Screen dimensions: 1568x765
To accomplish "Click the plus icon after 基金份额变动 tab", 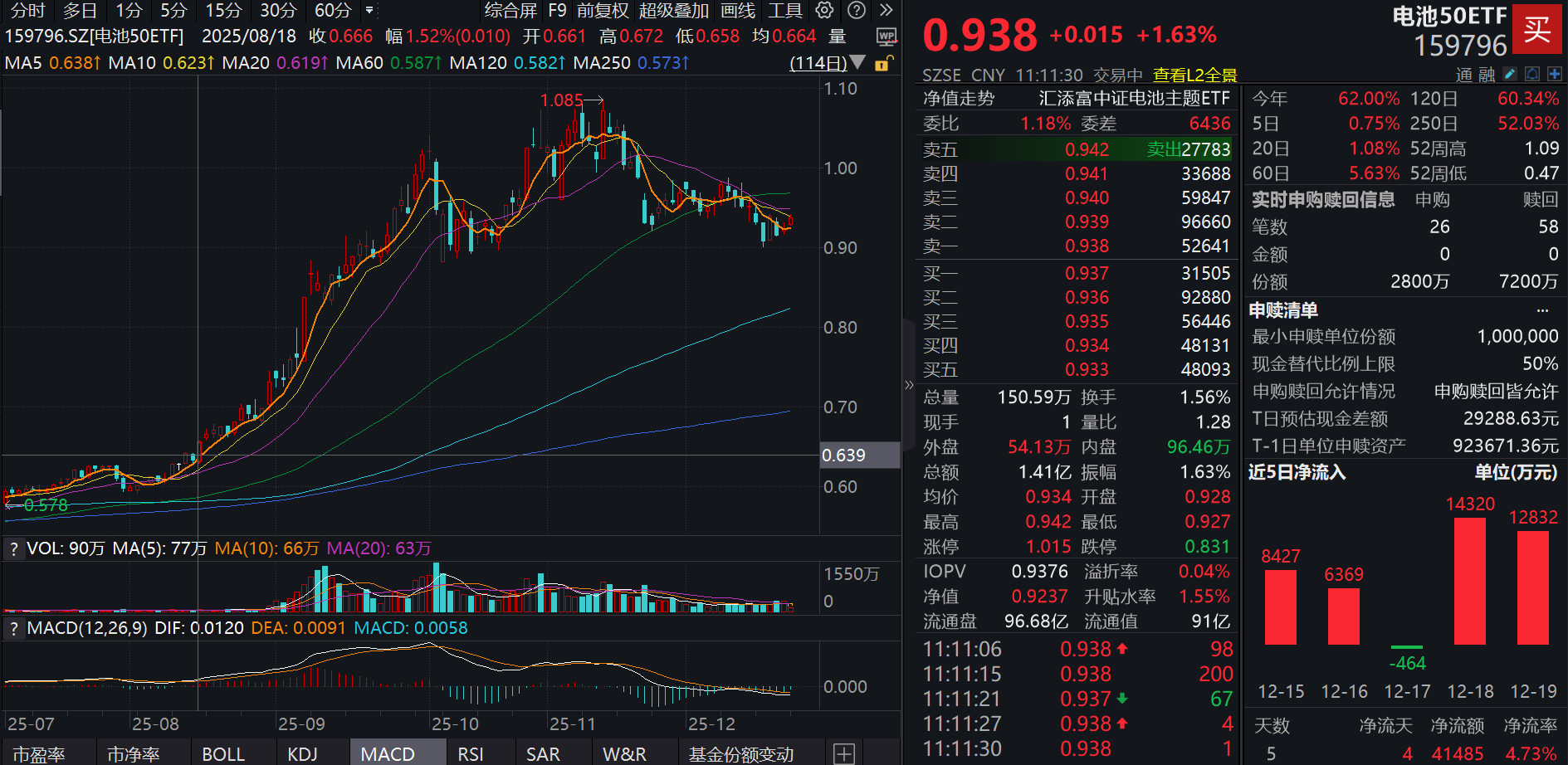I will point(844,753).
